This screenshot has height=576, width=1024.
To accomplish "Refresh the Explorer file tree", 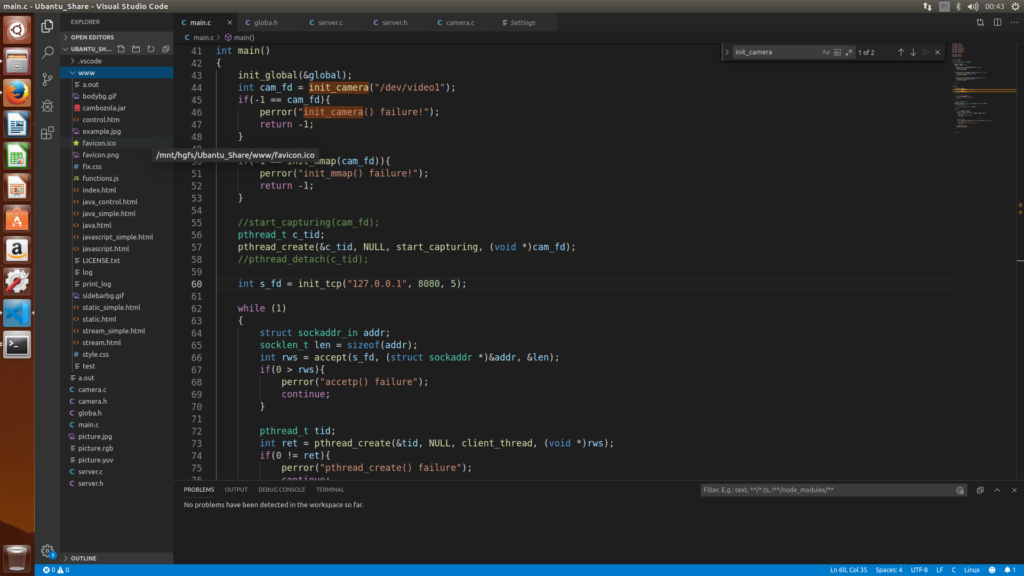I will click(151, 48).
